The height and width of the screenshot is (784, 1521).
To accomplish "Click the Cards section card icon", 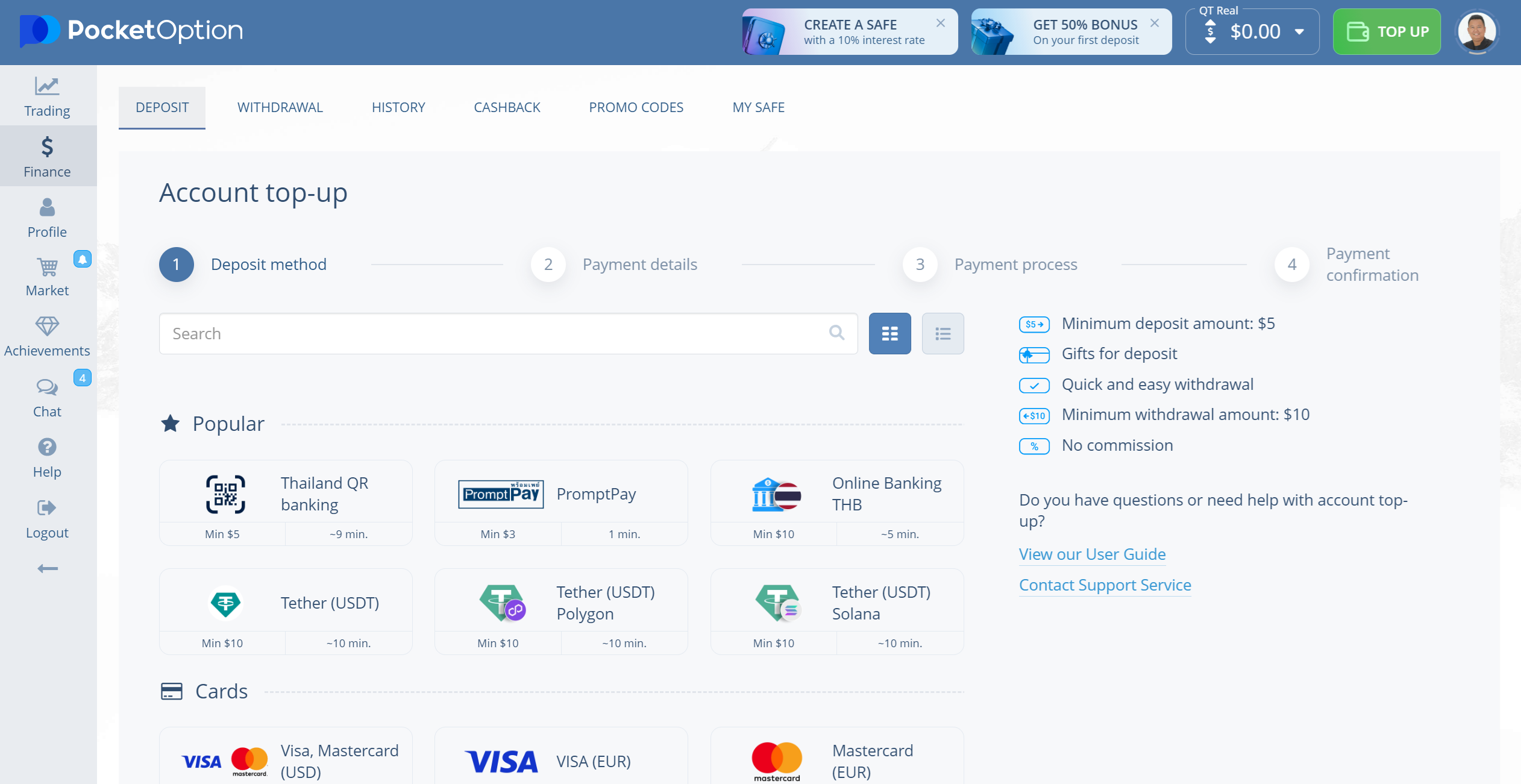I will 172,691.
